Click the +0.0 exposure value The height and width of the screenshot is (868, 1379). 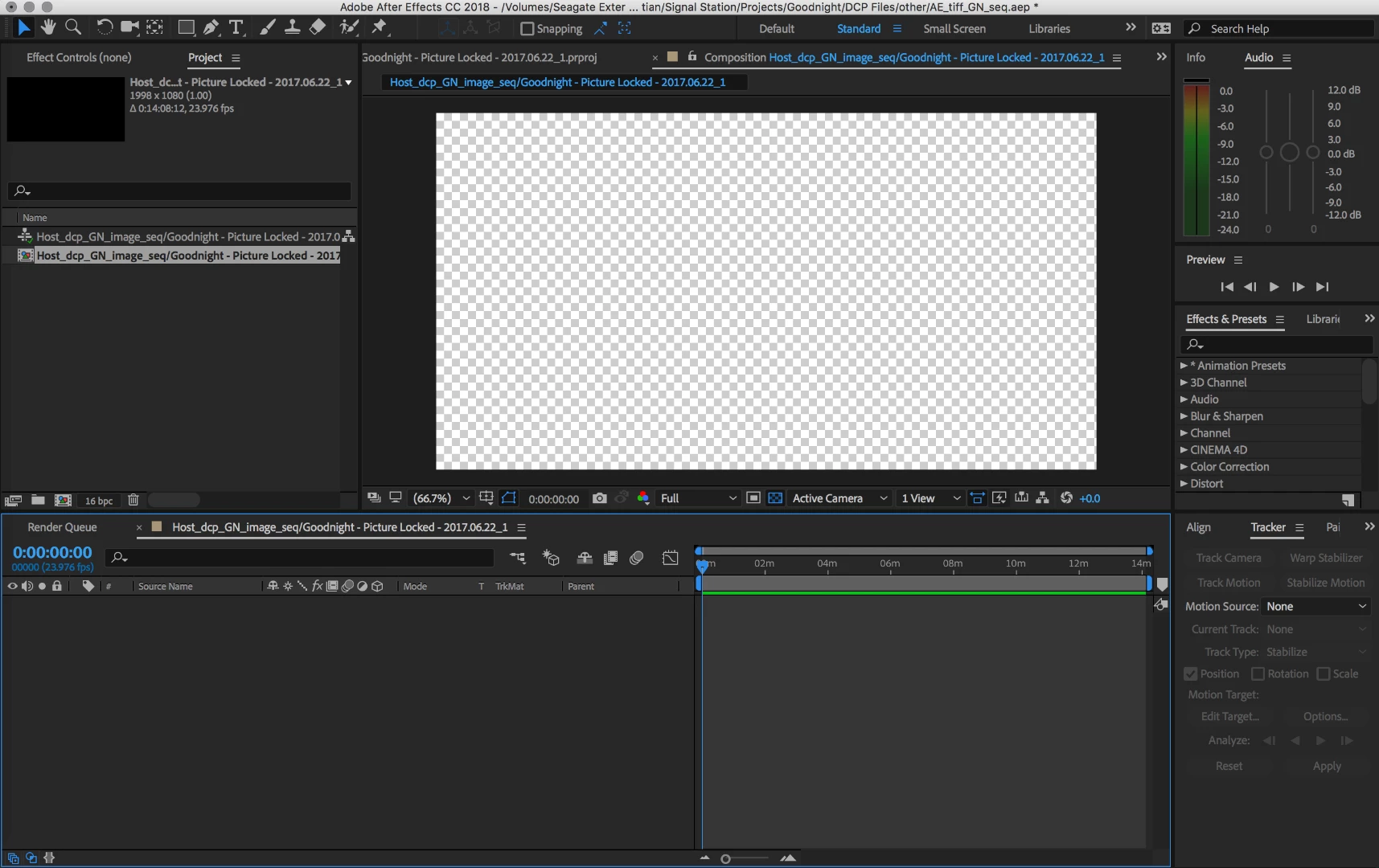click(1090, 498)
